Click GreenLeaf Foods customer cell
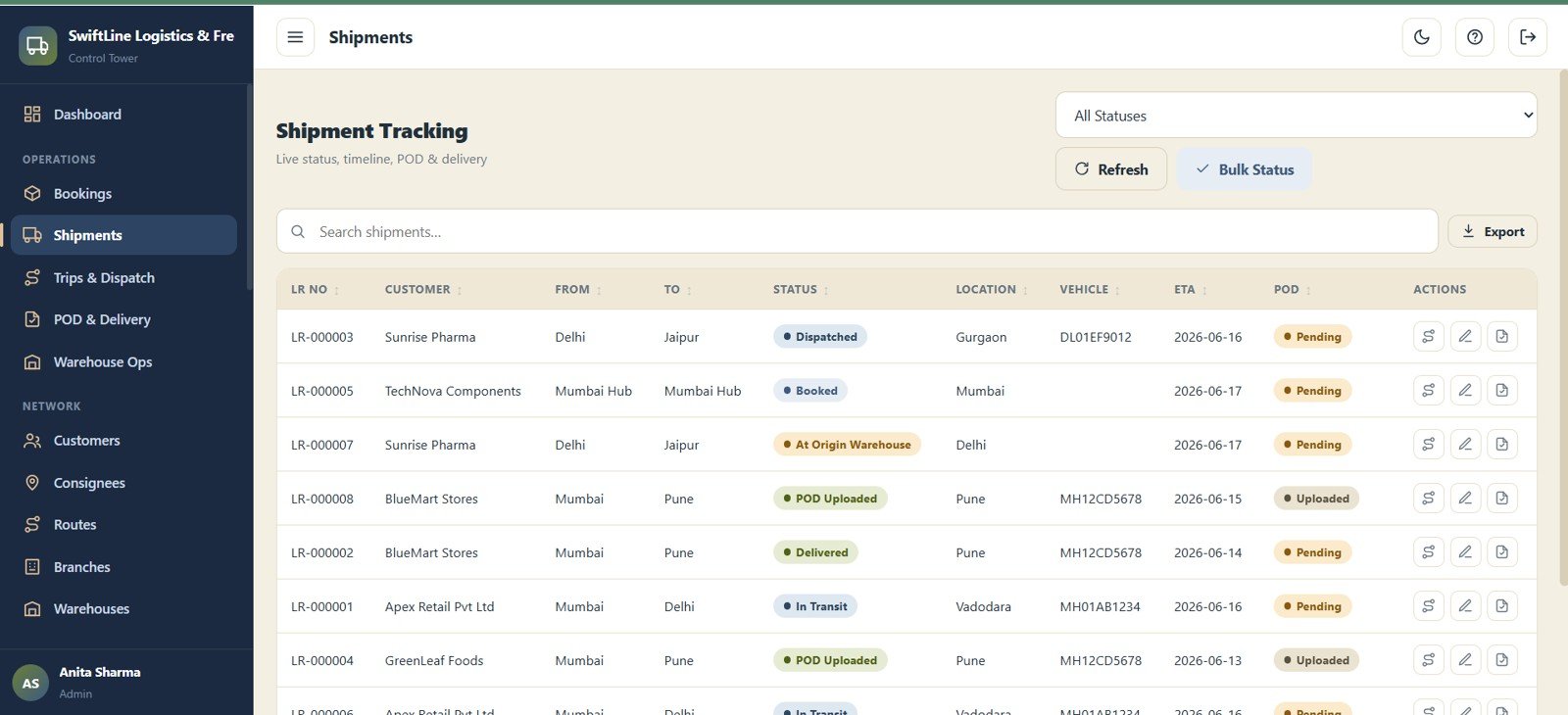 434,660
